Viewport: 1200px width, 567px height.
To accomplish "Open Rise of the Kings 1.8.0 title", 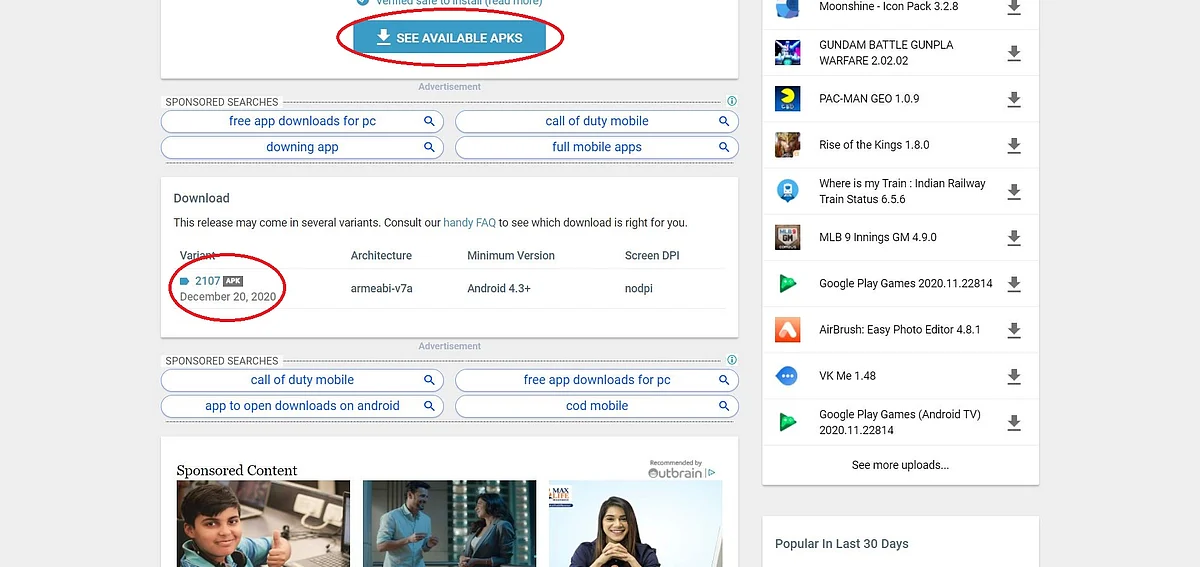I will click(874, 145).
